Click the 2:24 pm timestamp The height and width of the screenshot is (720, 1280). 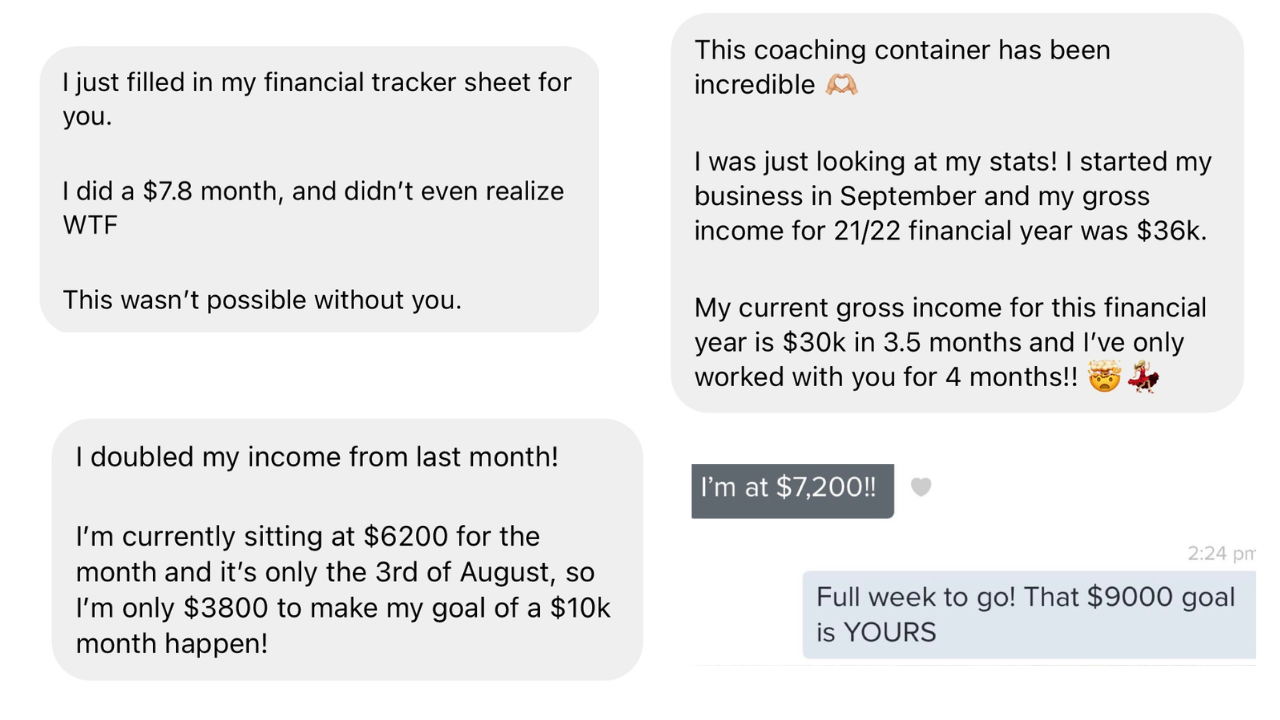point(1220,553)
